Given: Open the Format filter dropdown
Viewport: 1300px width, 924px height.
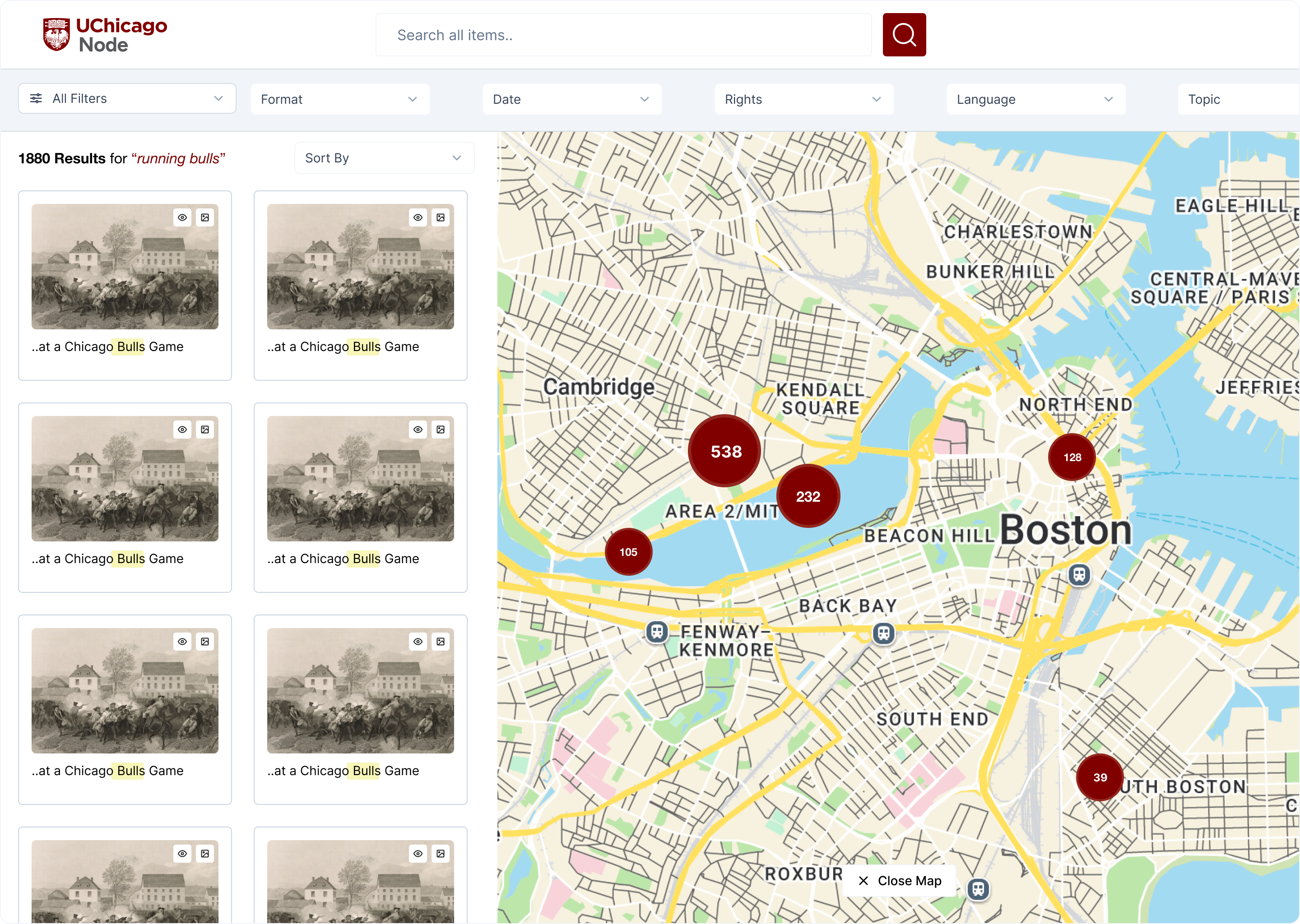Looking at the screenshot, I should 340,99.
